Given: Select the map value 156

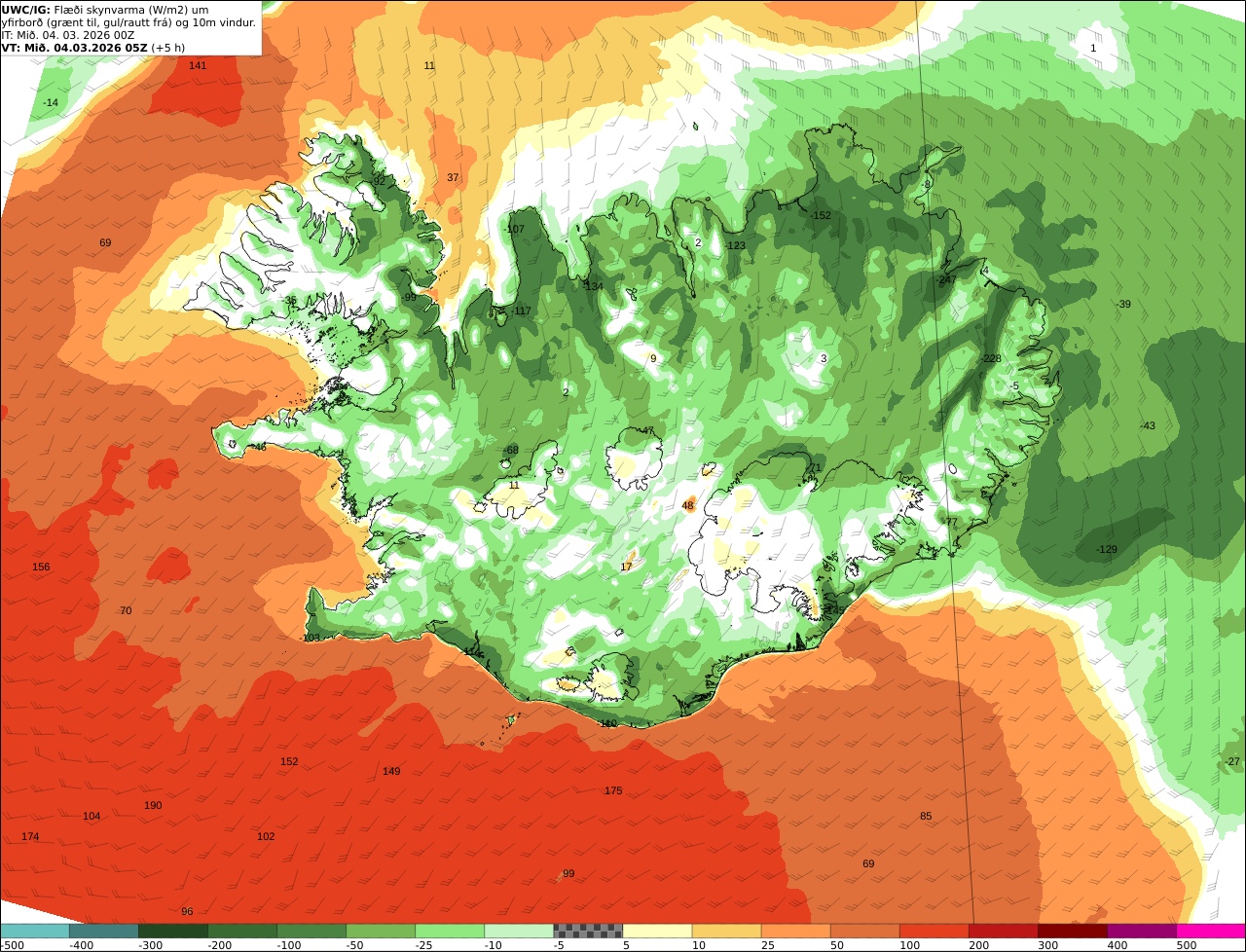Looking at the screenshot, I should tap(41, 567).
